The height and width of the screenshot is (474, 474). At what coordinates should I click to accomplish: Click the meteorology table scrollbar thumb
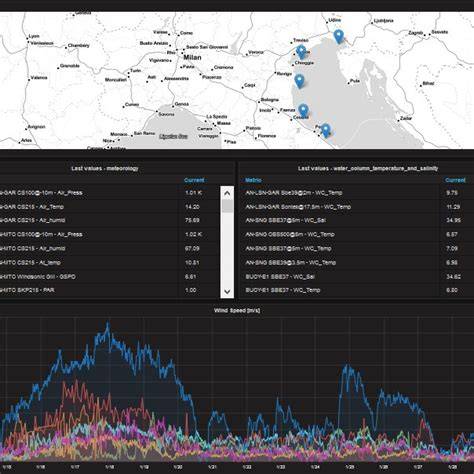tap(227, 206)
